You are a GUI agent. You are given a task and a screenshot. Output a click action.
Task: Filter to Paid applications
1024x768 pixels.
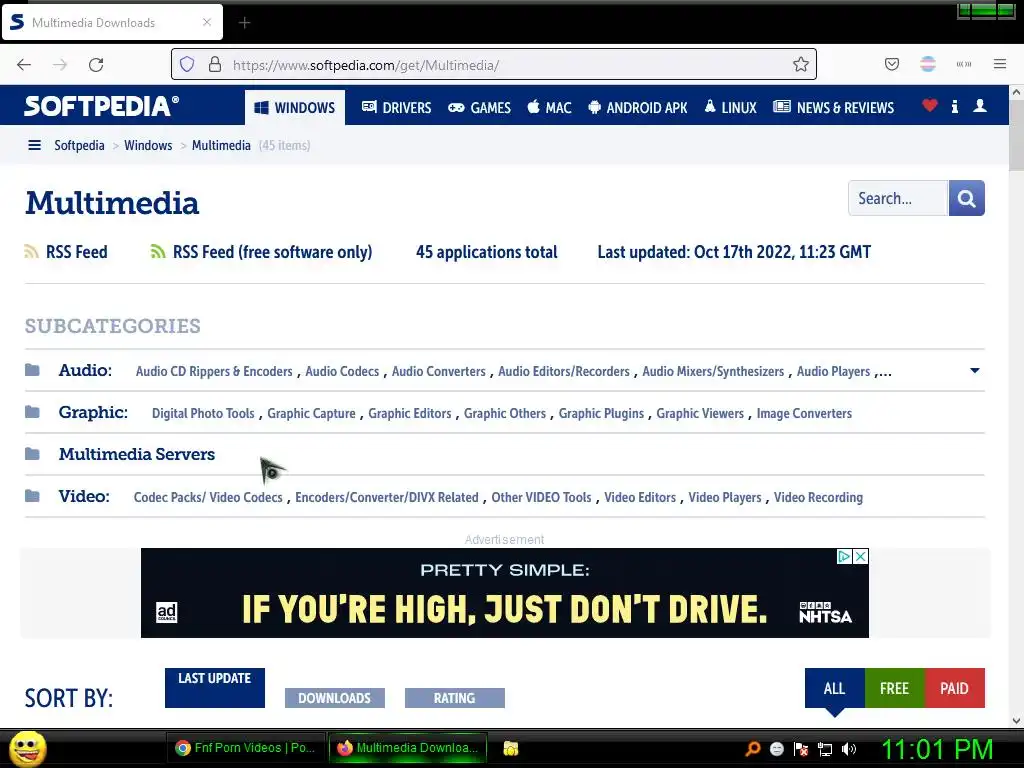(954, 688)
